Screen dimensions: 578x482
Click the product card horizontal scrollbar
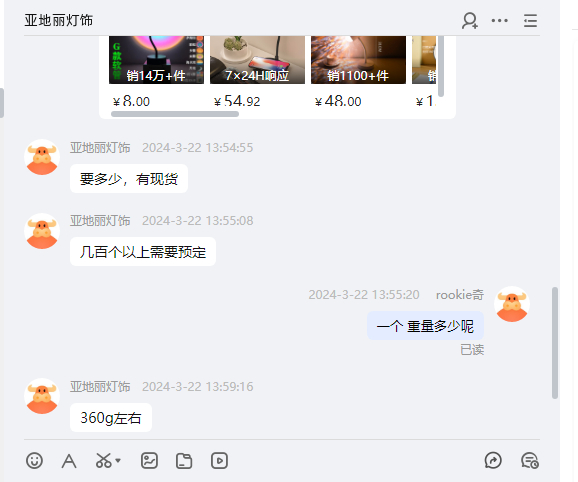175,114
